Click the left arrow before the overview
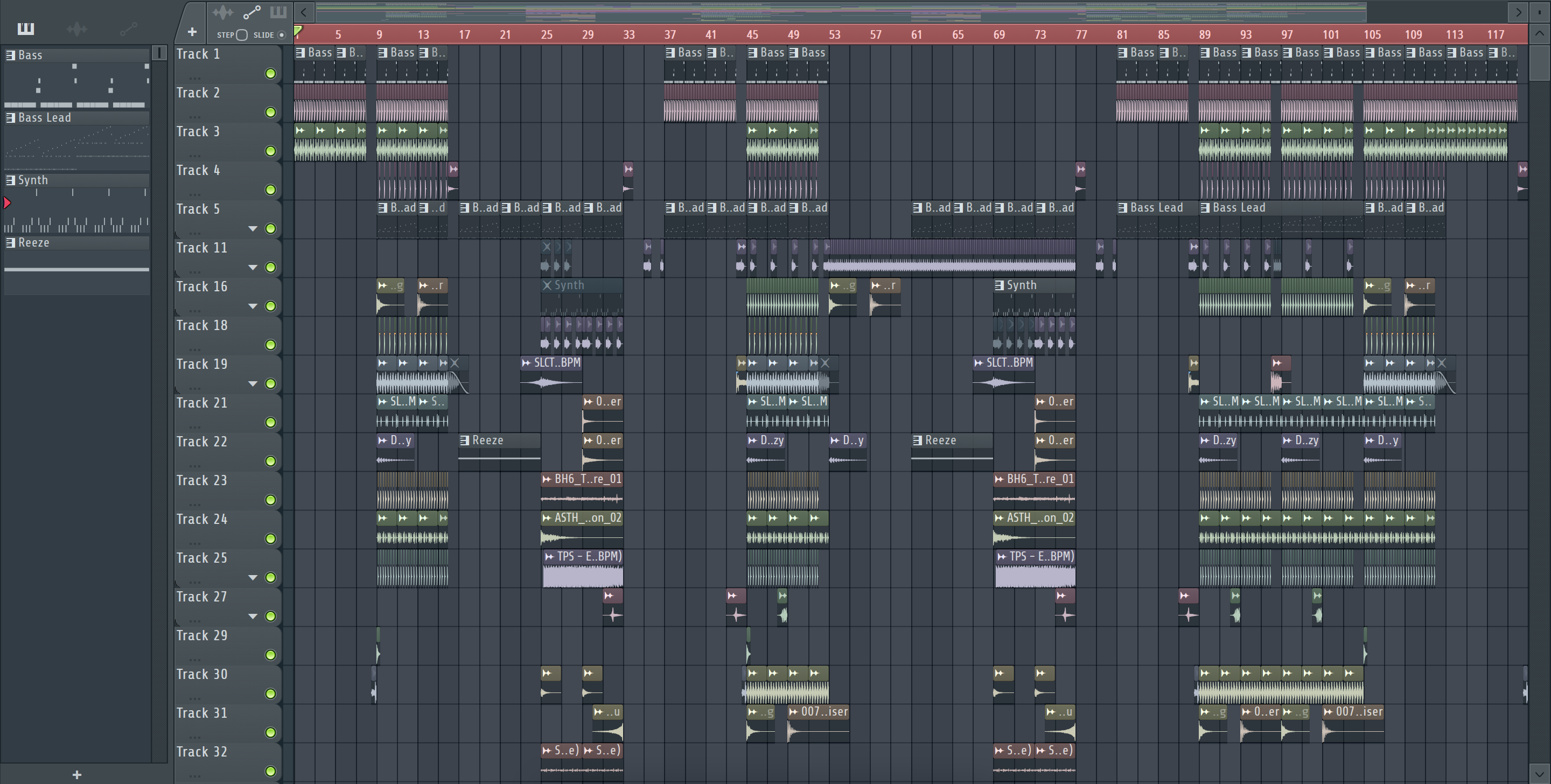1551x784 pixels. point(304,11)
